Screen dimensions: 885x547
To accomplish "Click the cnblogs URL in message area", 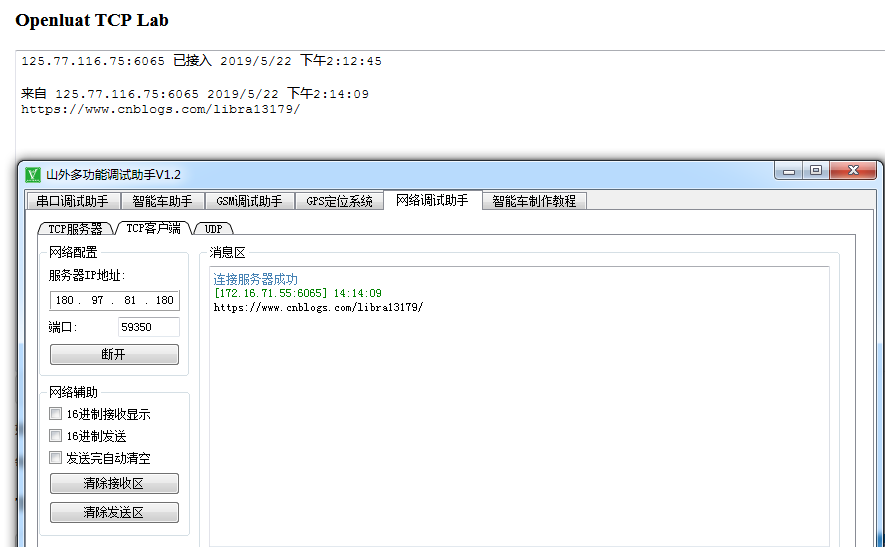I will (318, 308).
